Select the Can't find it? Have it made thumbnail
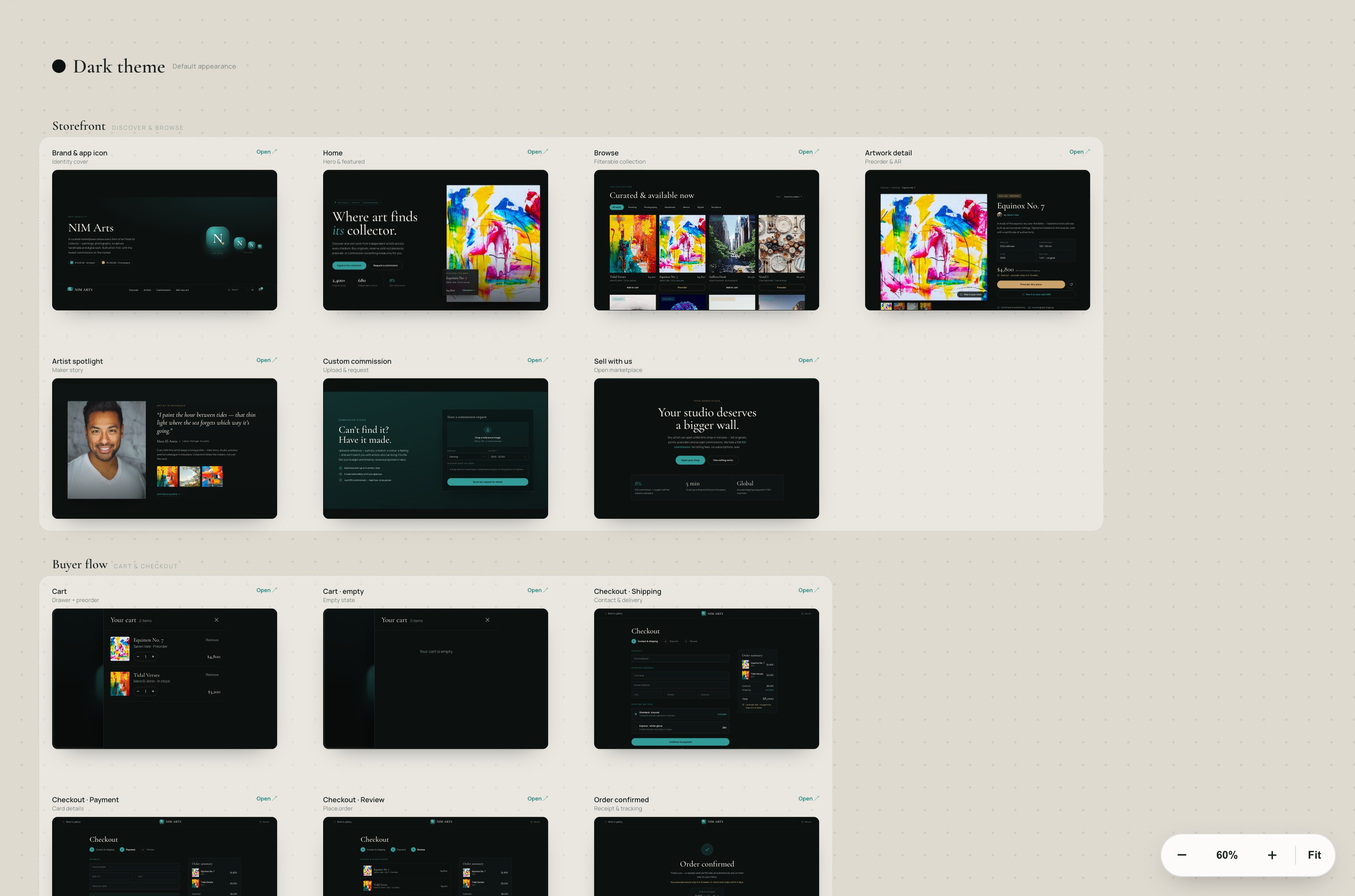Viewport: 1355px width, 896px height. pyautogui.click(x=436, y=448)
